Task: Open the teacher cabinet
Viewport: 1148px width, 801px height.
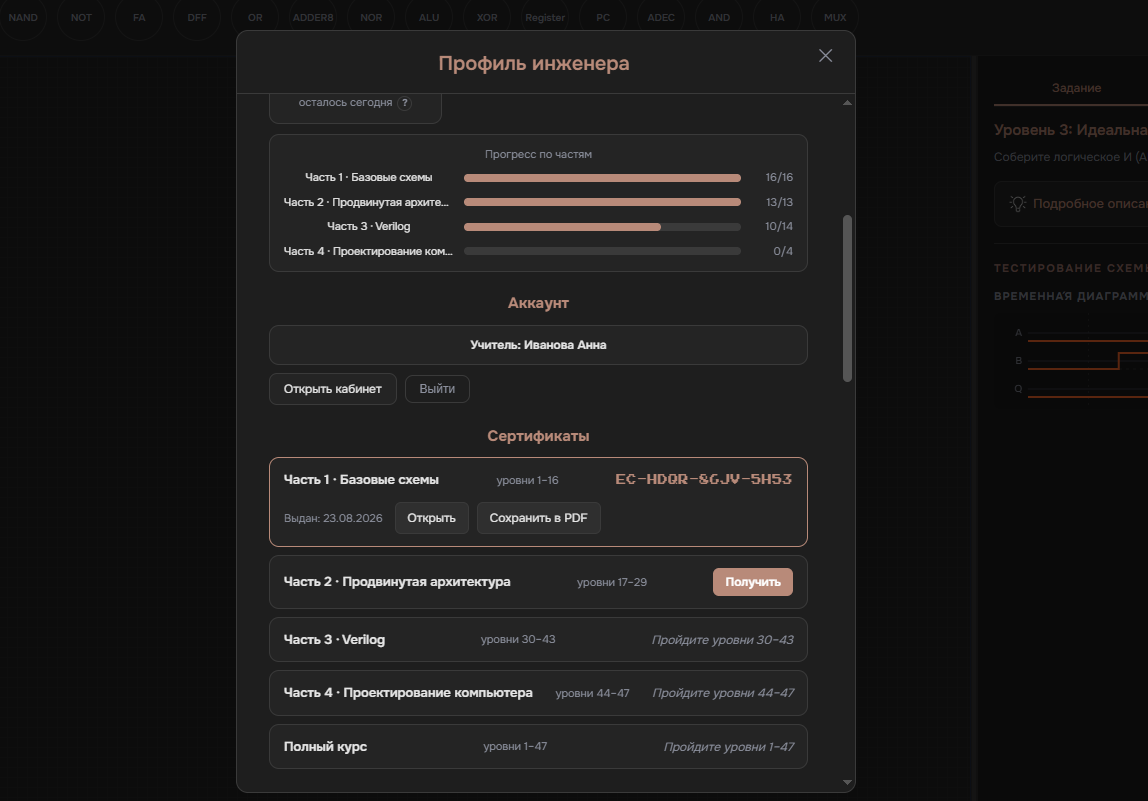Action: pos(332,389)
